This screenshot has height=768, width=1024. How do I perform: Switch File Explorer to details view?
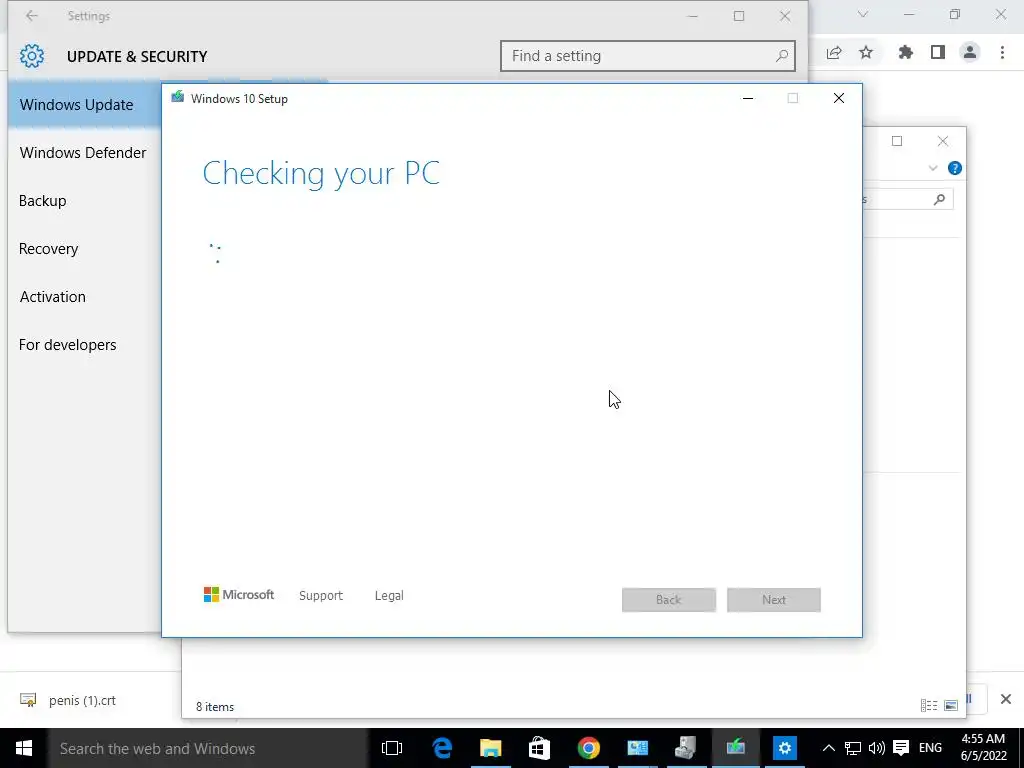pos(929,705)
